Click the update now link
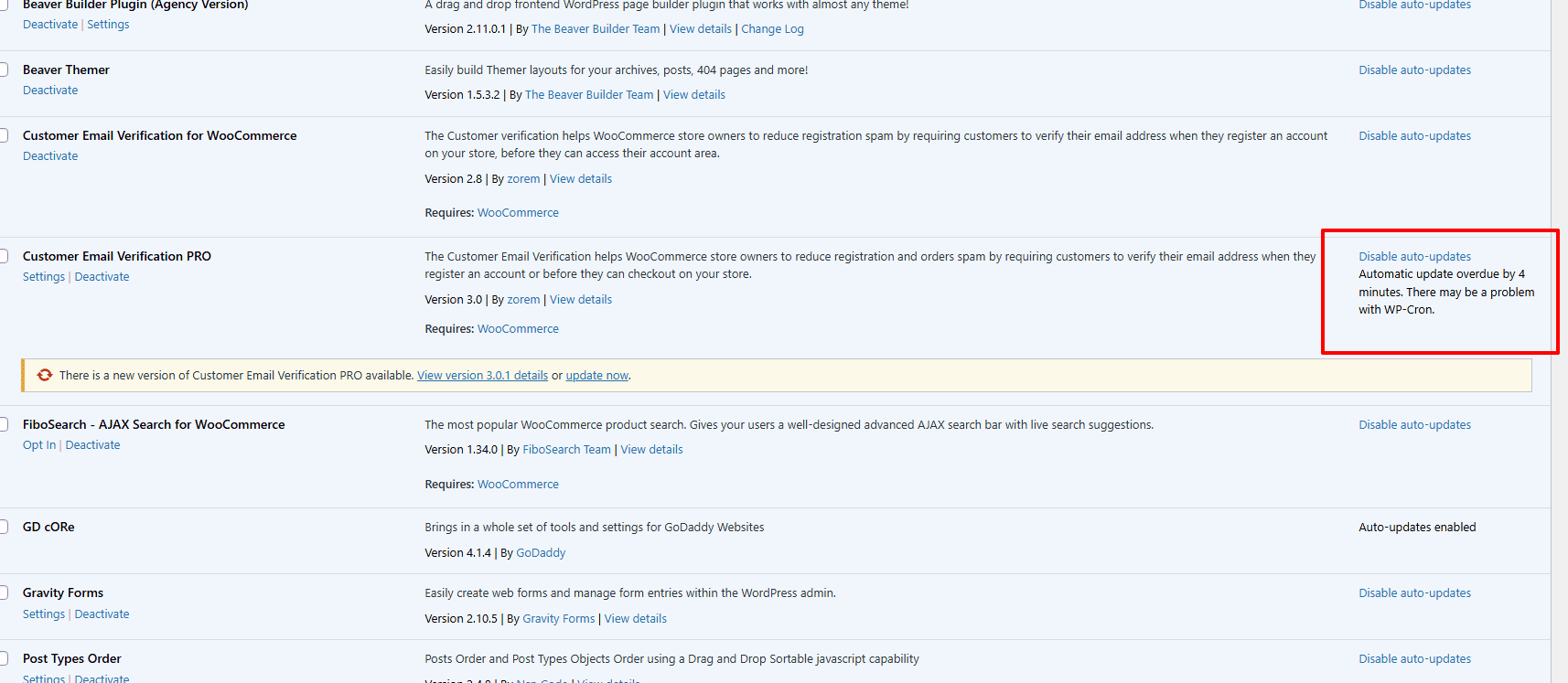 596,376
